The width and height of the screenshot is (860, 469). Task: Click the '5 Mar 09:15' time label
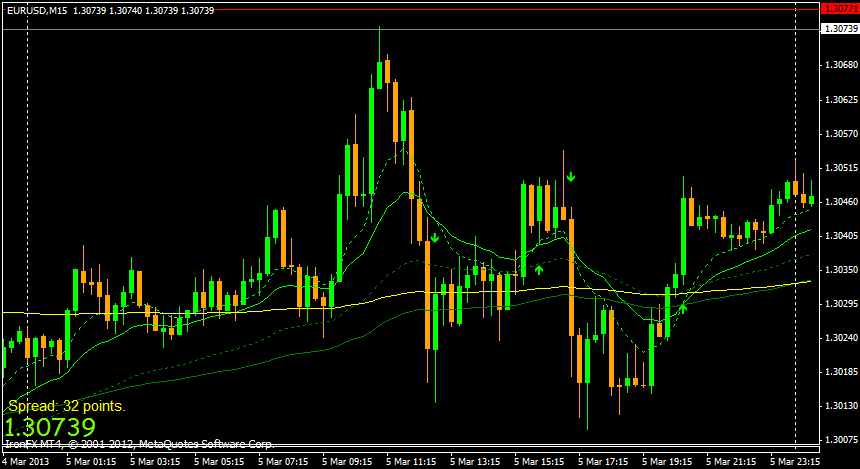point(345,462)
